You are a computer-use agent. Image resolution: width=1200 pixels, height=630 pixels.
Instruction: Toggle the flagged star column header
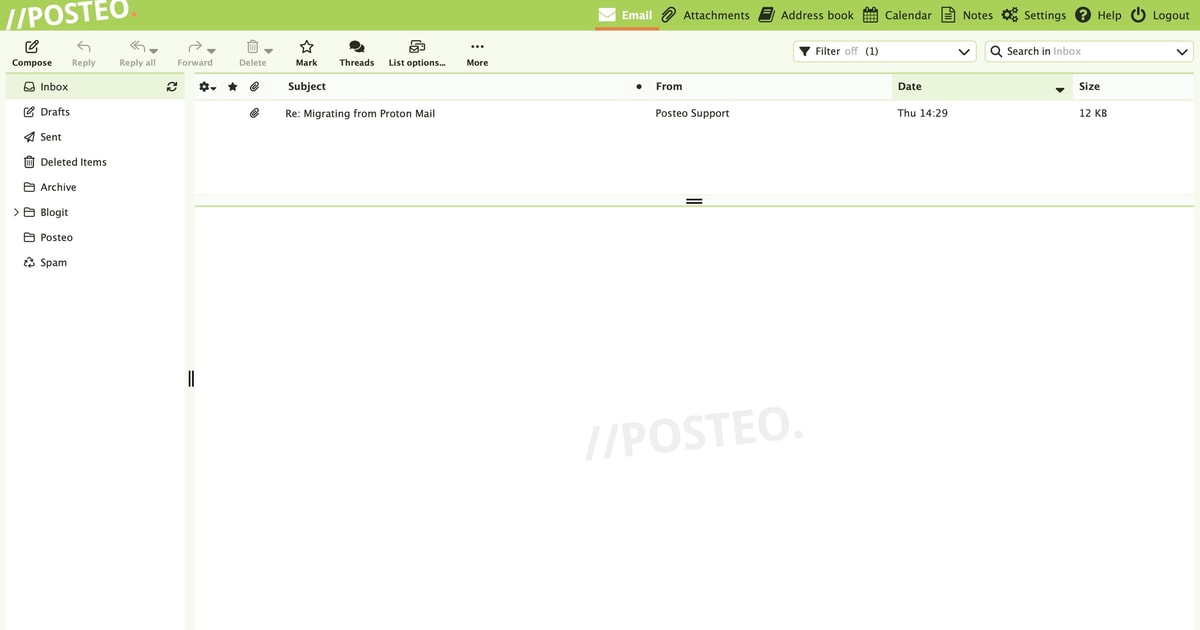tap(233, 87)
